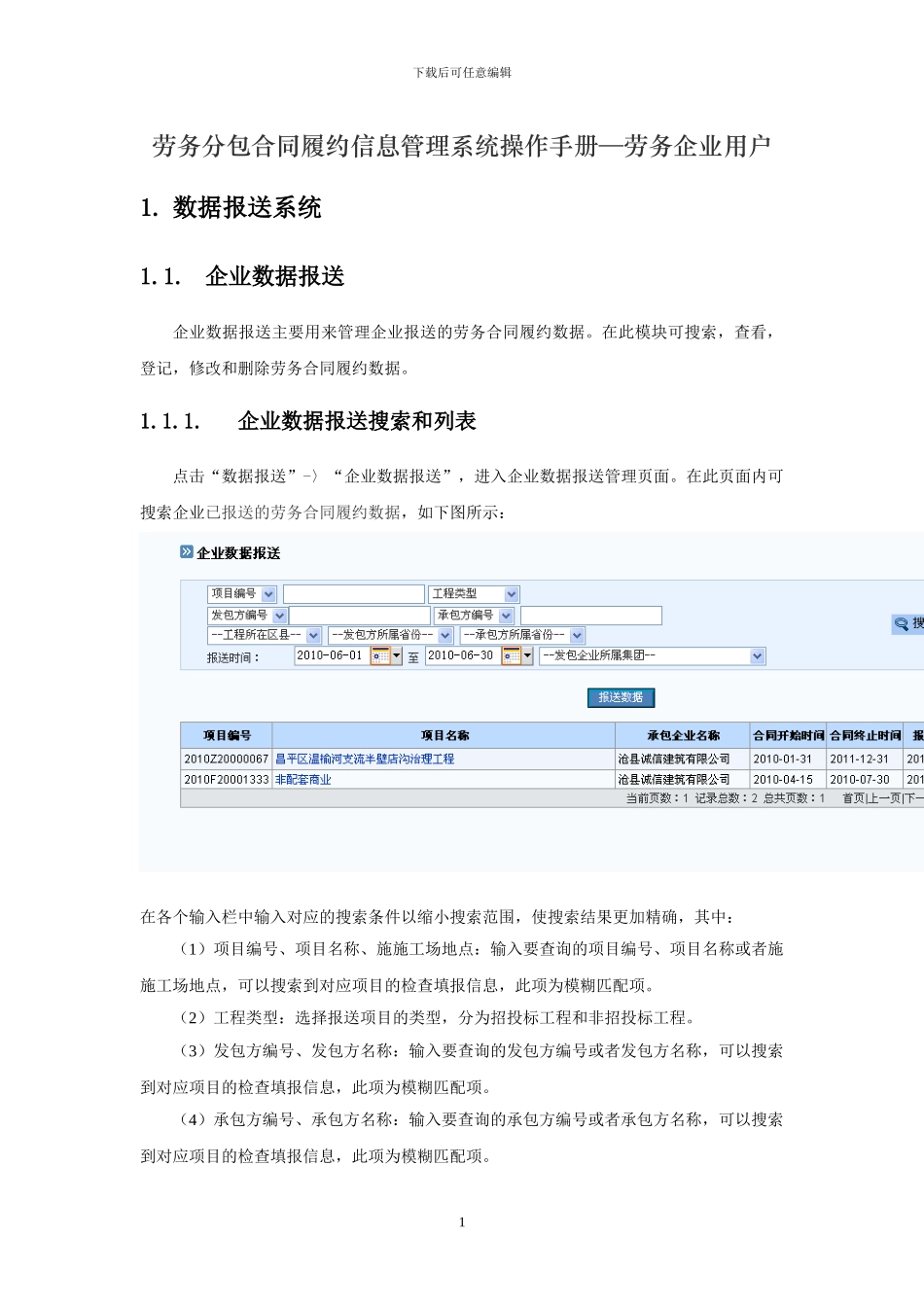Click start date calendar dropdown arrow
This screenshot has height=1307, width=924.
pyautogui.click(x=397, y=656)
